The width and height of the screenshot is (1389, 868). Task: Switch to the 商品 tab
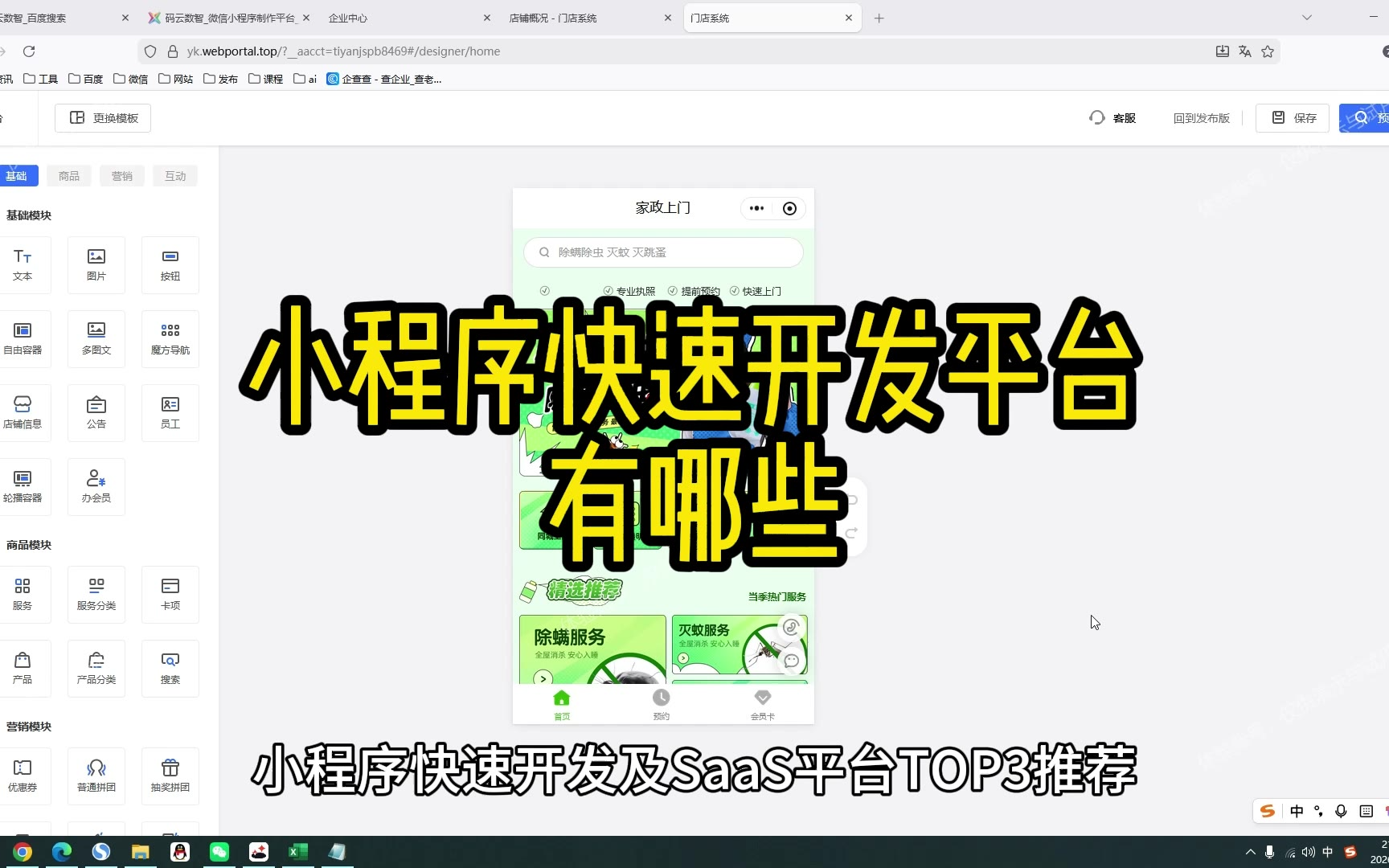69,176
